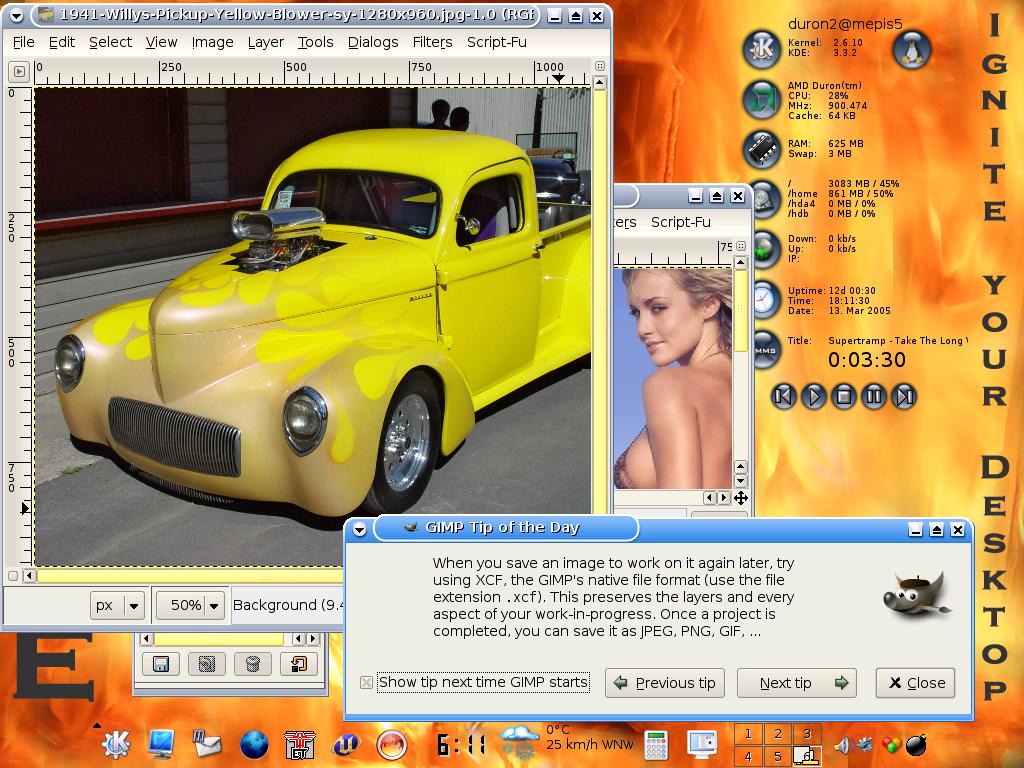Open the KDE K menu launcher

click(117, 743)
